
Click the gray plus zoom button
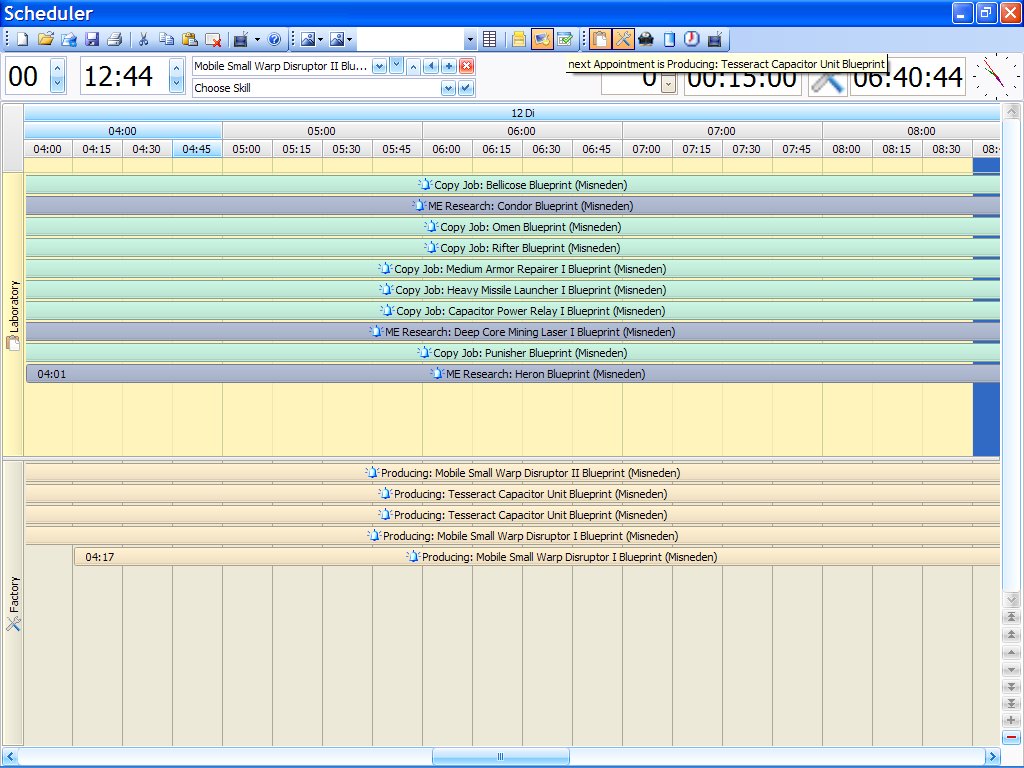(1011, 720)
